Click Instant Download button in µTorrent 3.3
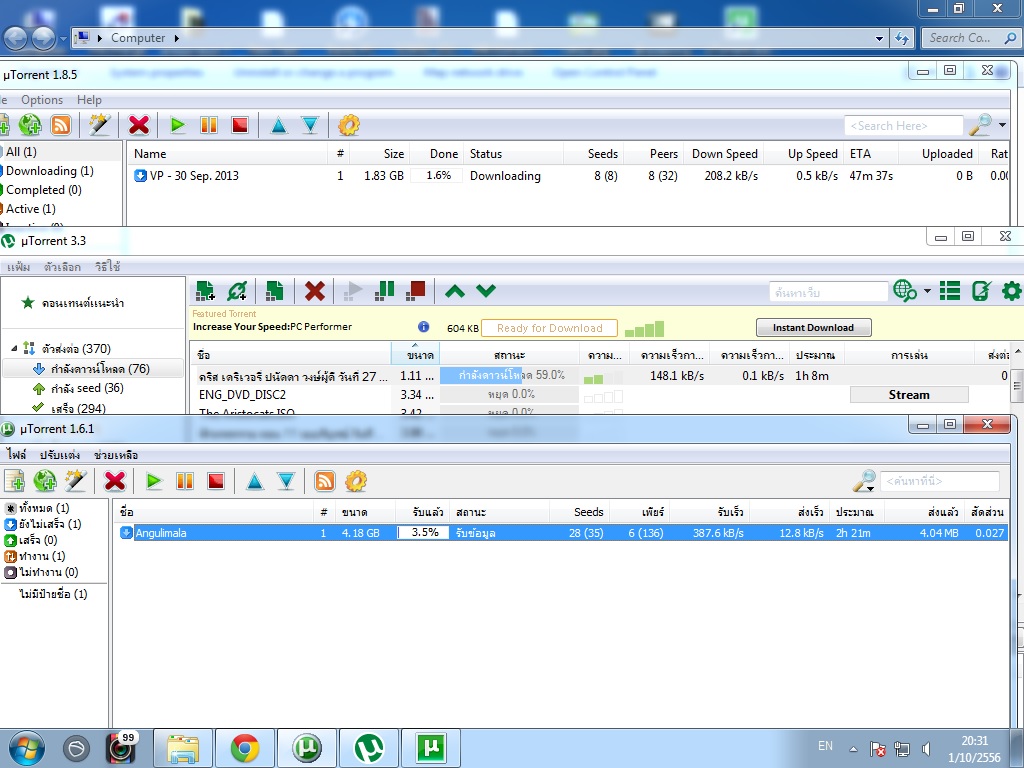Screen dimensions: 1024x768 click(813, 328)
